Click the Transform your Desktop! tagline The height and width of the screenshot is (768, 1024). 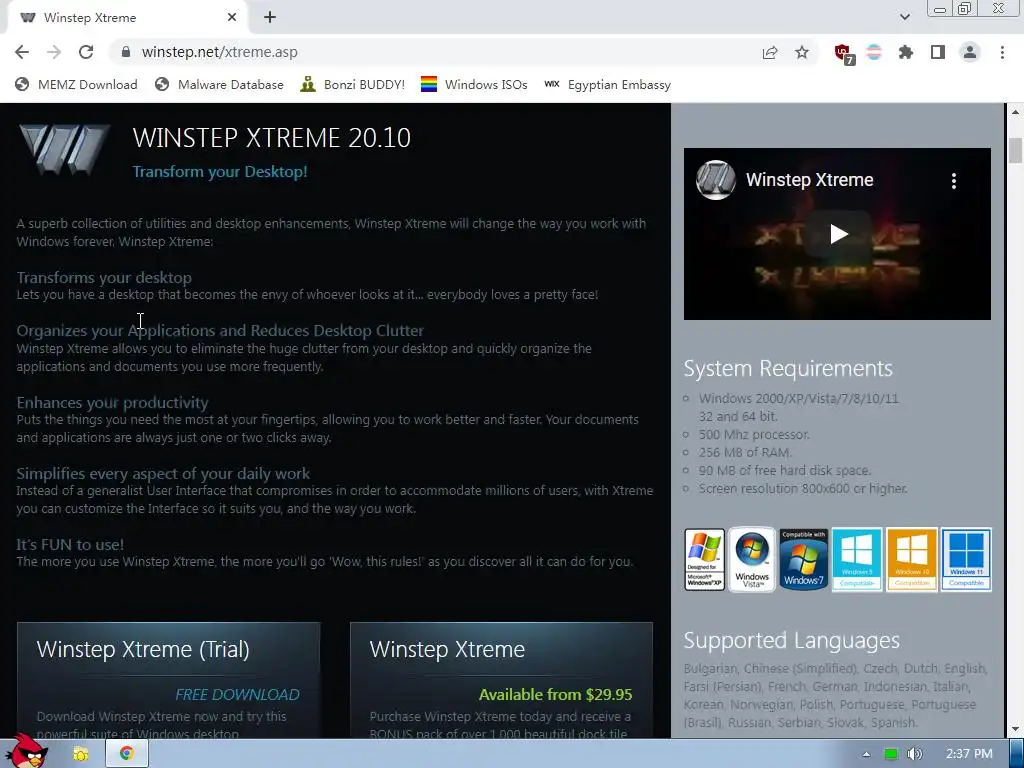(x=220, y=172)
